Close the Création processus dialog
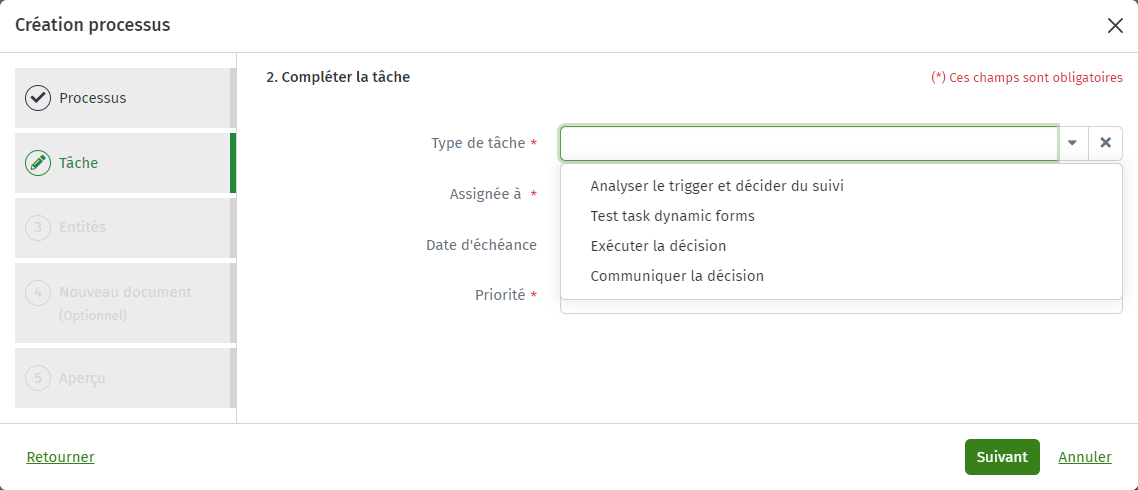The image size is (1138, 490). [x=1115, y=25]
